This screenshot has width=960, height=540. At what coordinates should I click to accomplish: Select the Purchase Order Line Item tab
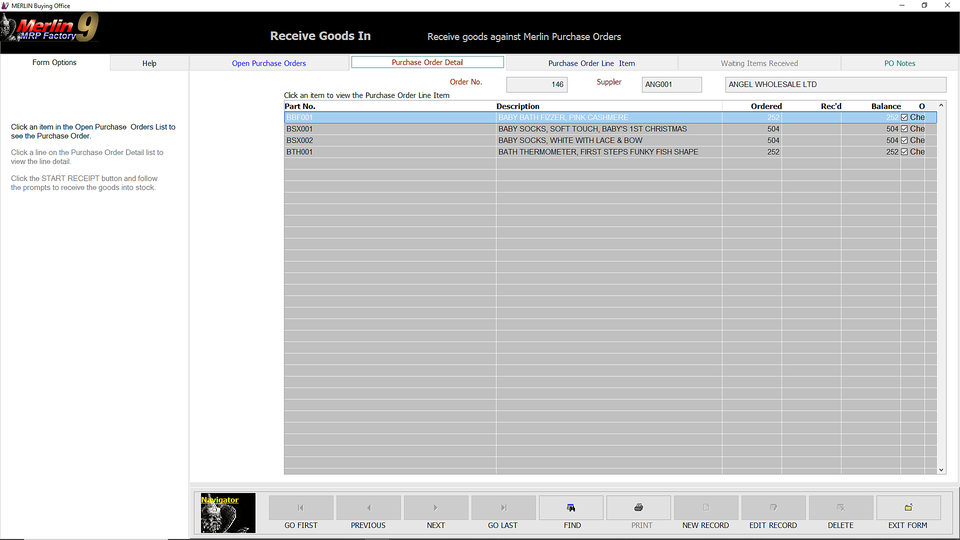pyautogui.click(x=591, y=63)
